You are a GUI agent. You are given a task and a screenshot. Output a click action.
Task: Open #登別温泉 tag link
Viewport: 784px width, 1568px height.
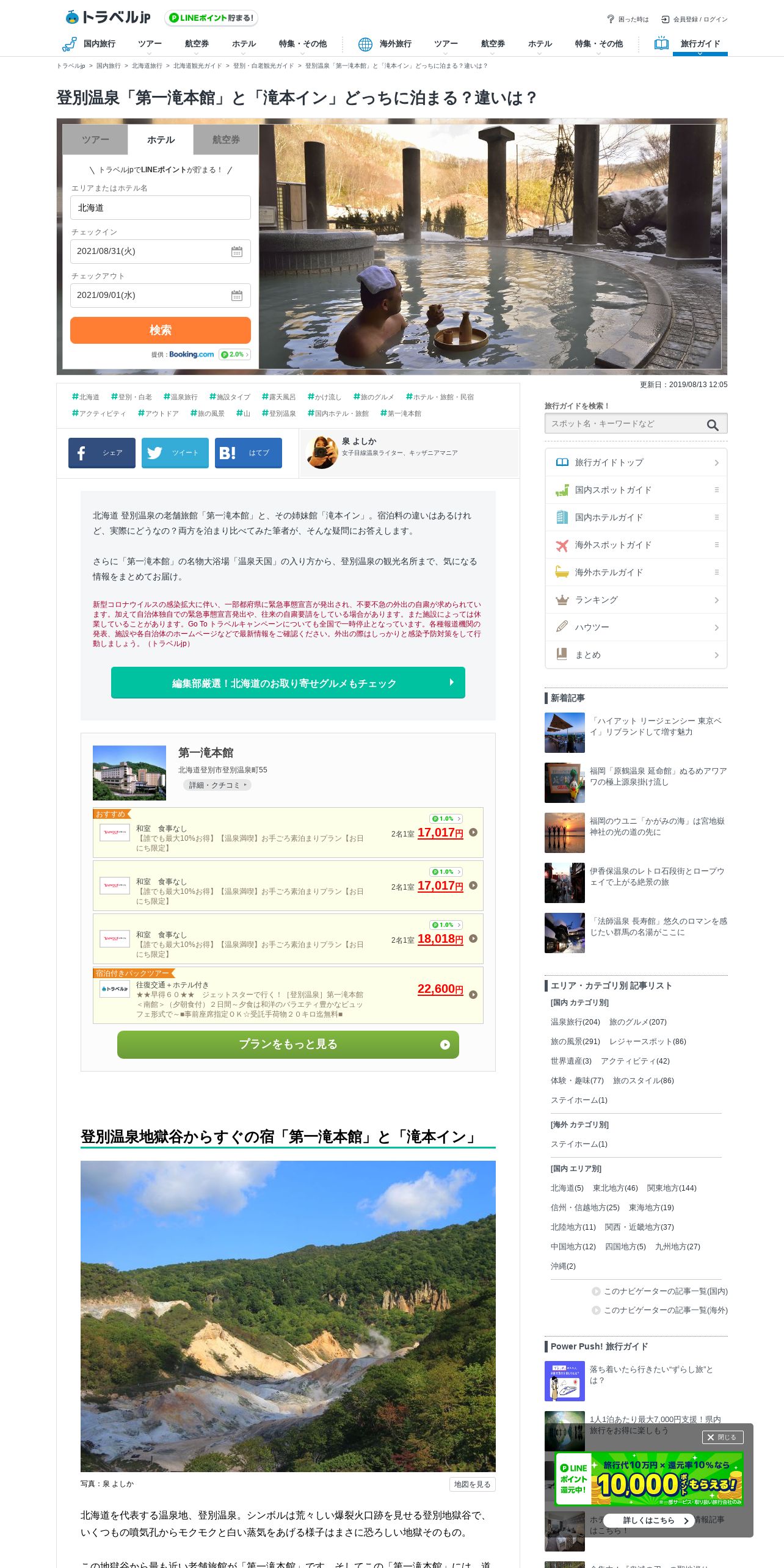[279, 413]
